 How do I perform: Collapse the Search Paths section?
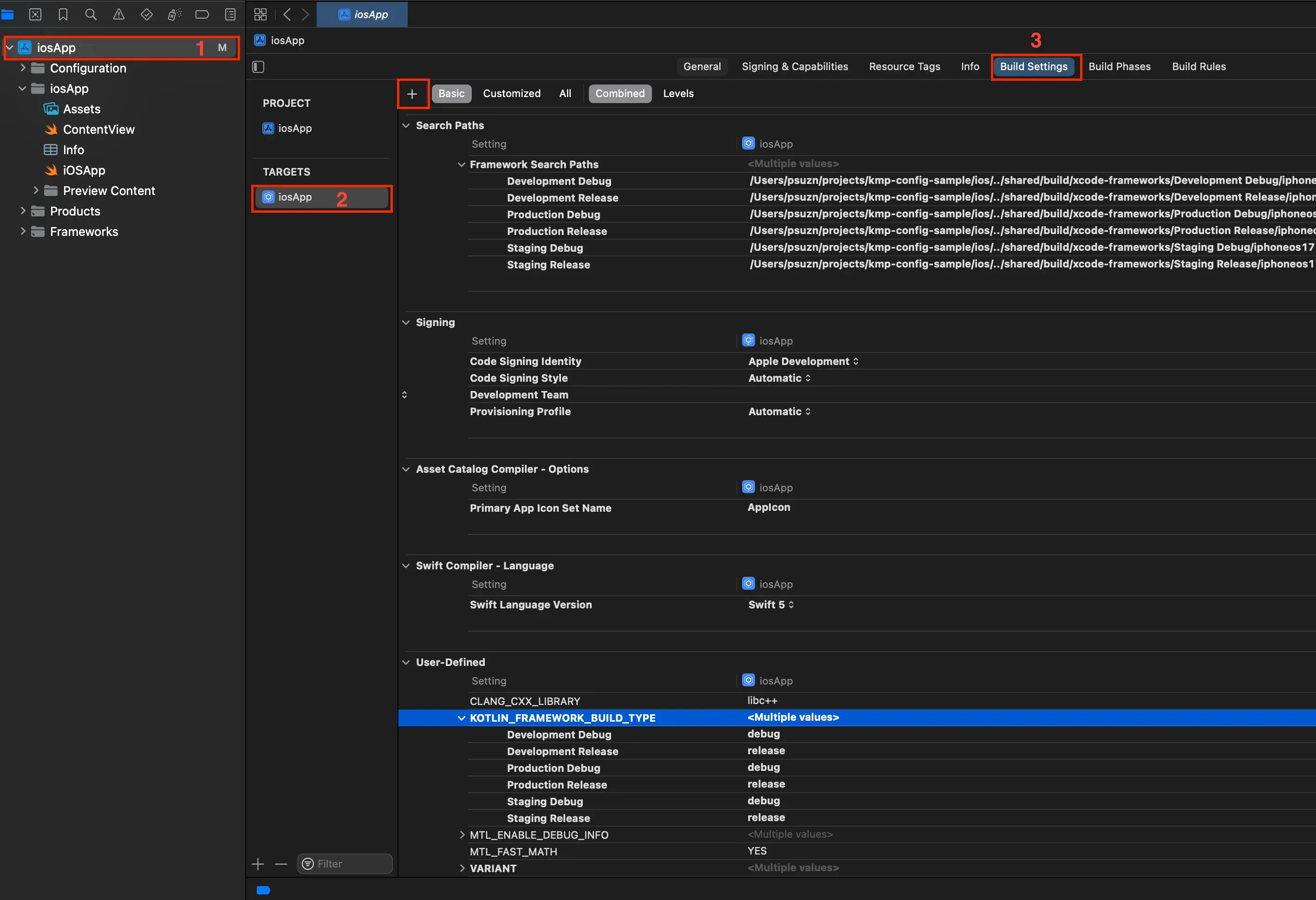[x=406, y=125]
